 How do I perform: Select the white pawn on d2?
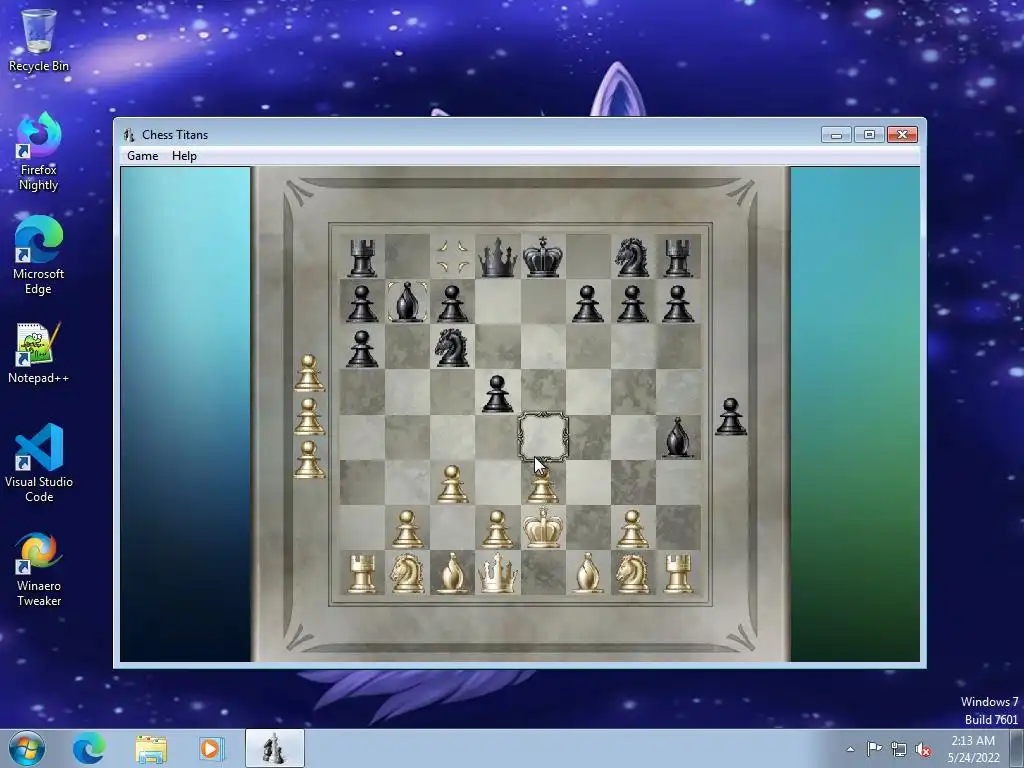tap(498, 528)
